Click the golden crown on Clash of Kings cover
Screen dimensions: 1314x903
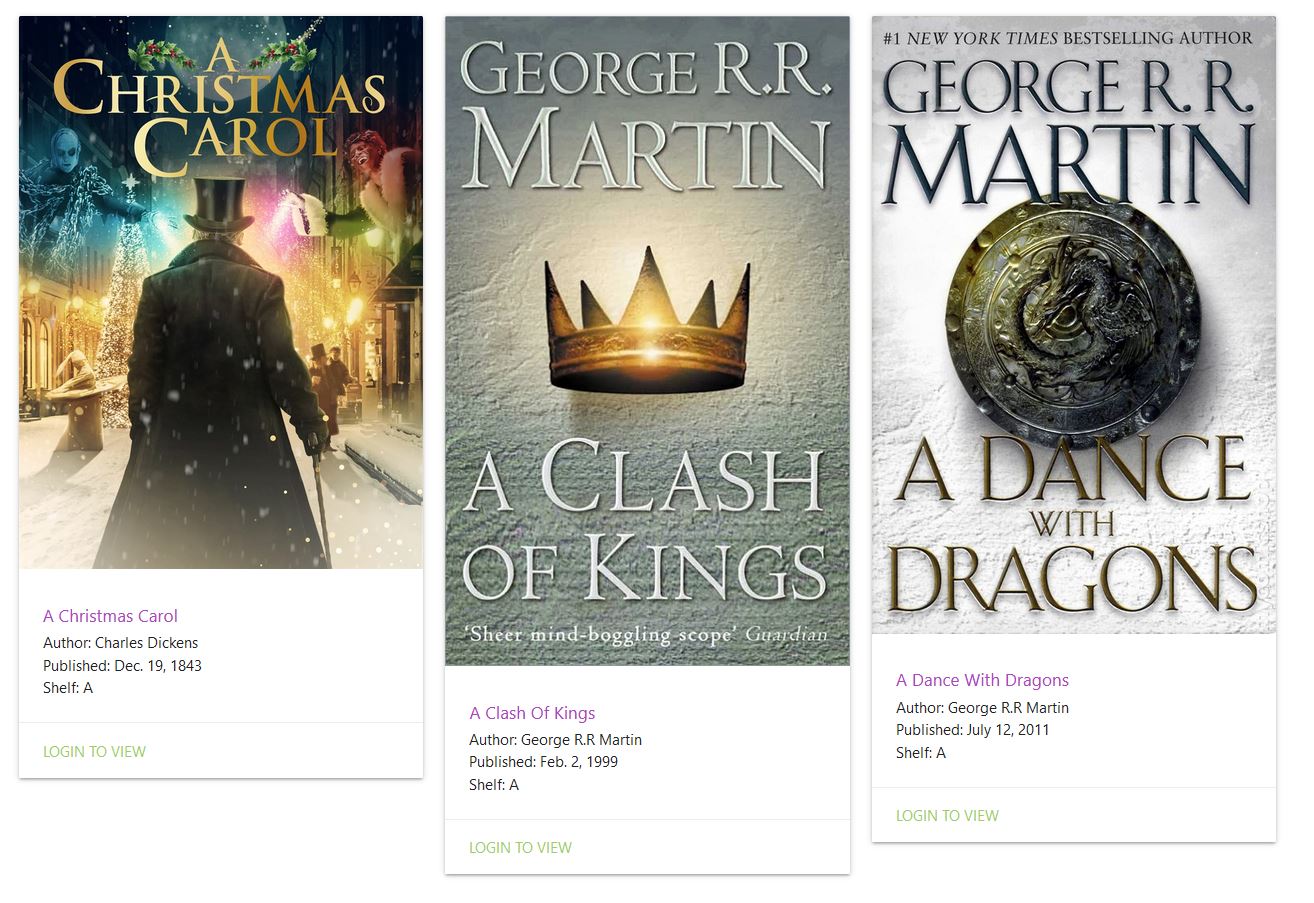(x=647, y=320)
